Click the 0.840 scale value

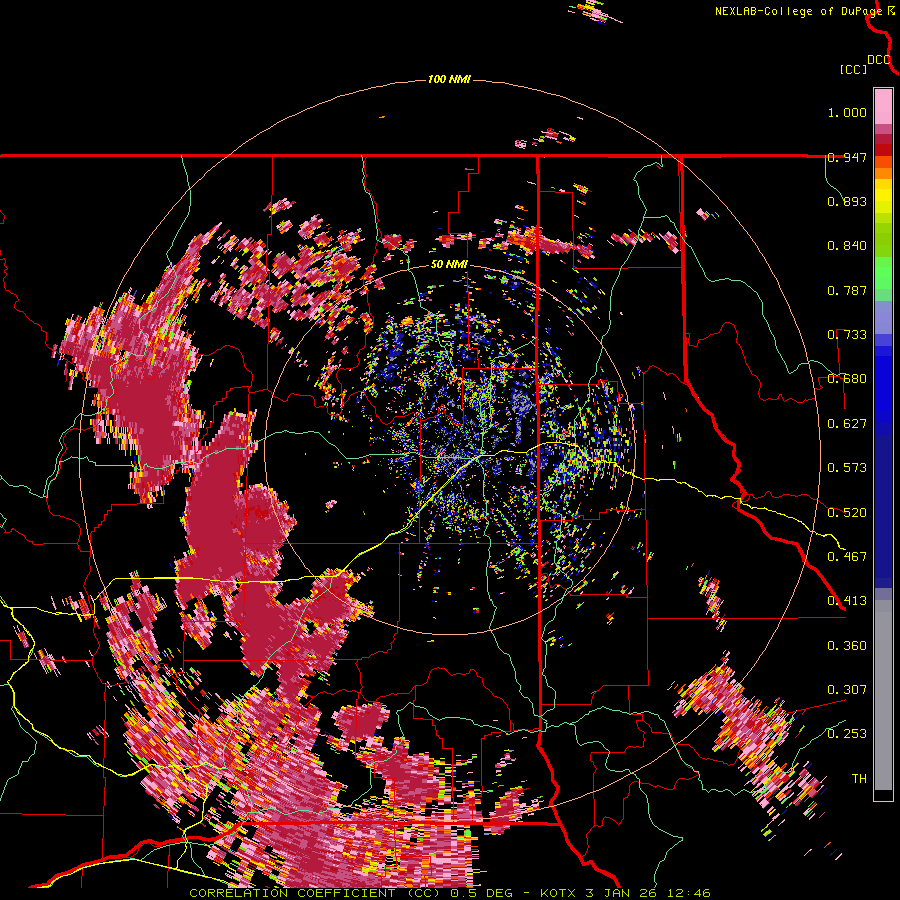847,246
